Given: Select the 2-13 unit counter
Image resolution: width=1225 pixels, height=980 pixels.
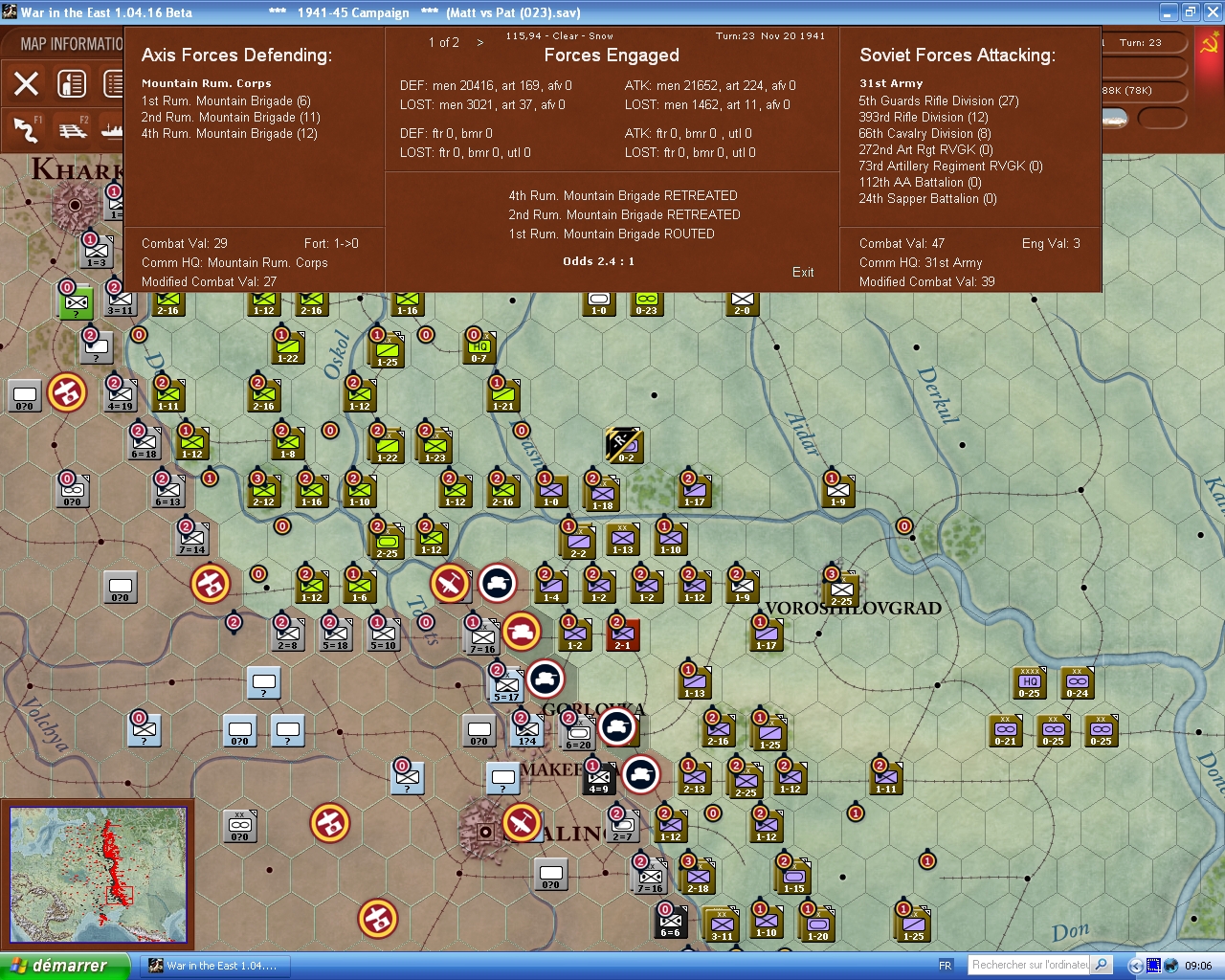Looking at the screenshot, I should coord(695,778).
